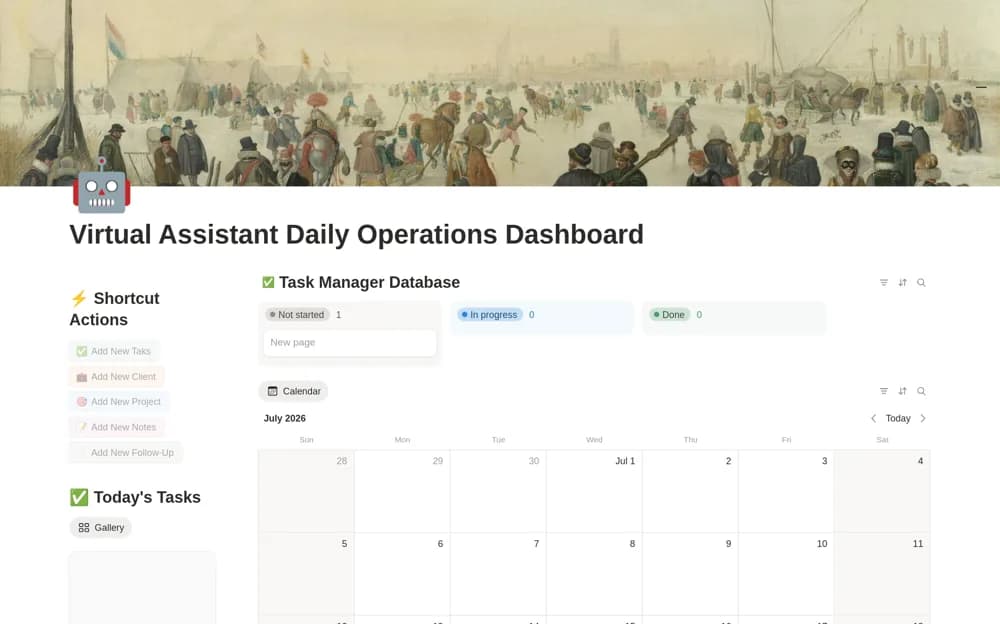The height and width of the screenshot is (624, 1000).
Task: Open sort icon in Task Manager Database
Action: pyautogui.click(x=902, y=283)
